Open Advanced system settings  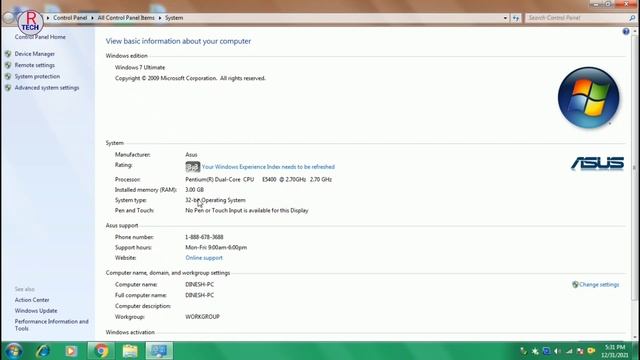[47, 88]
